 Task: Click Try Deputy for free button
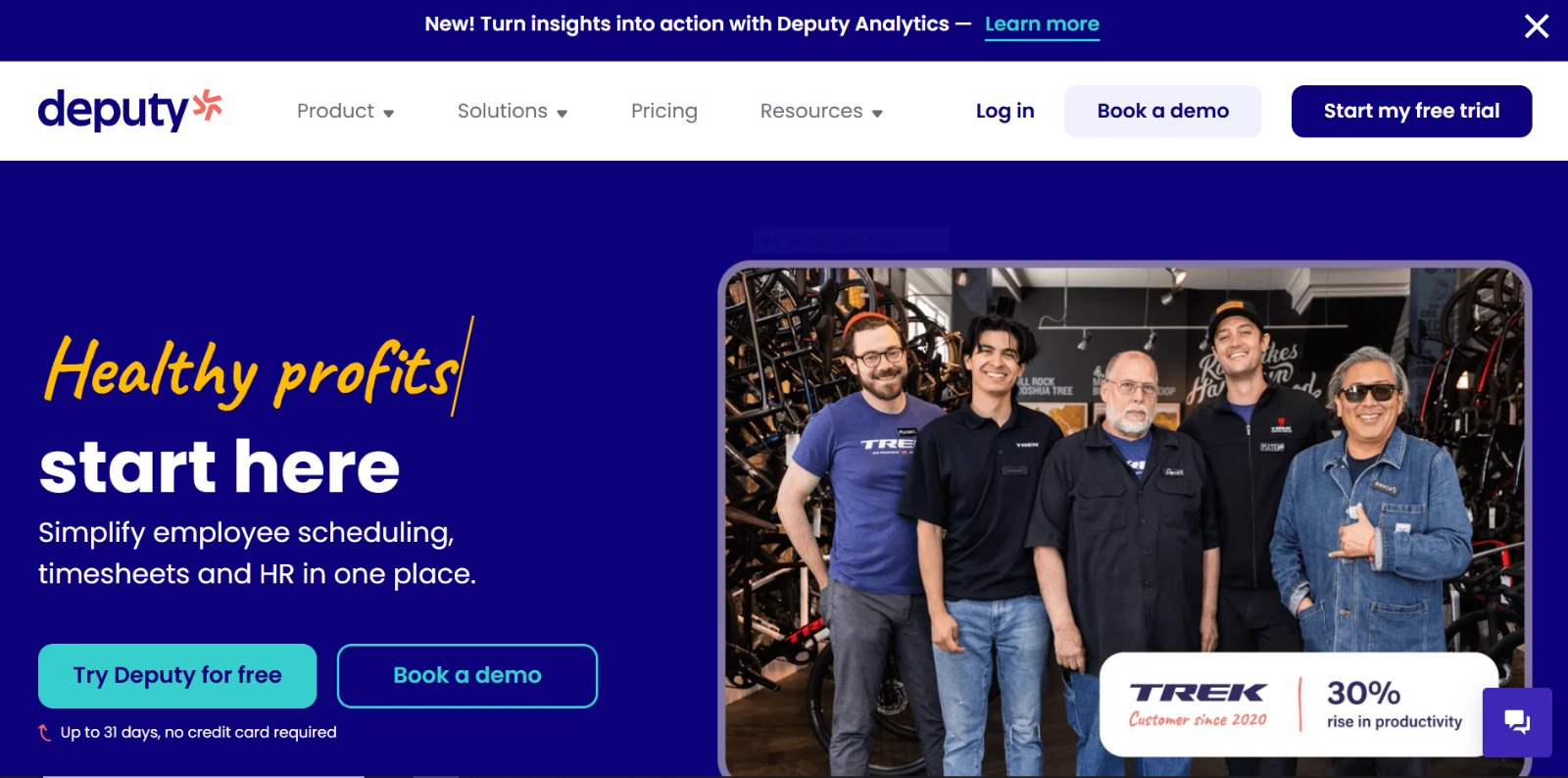(177, 675)
